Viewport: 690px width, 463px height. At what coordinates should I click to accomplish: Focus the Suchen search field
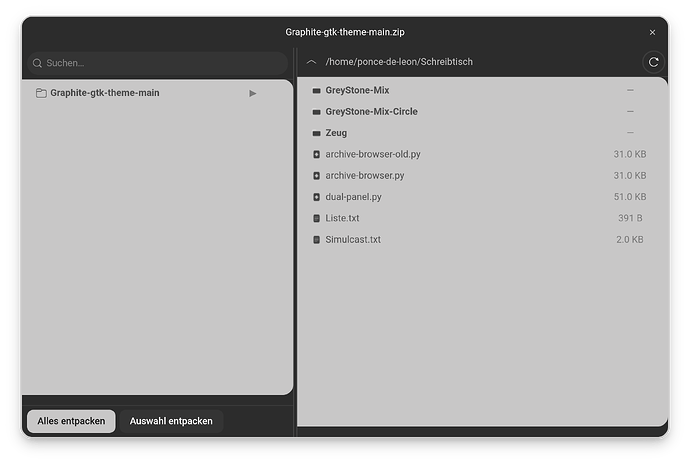160,63
